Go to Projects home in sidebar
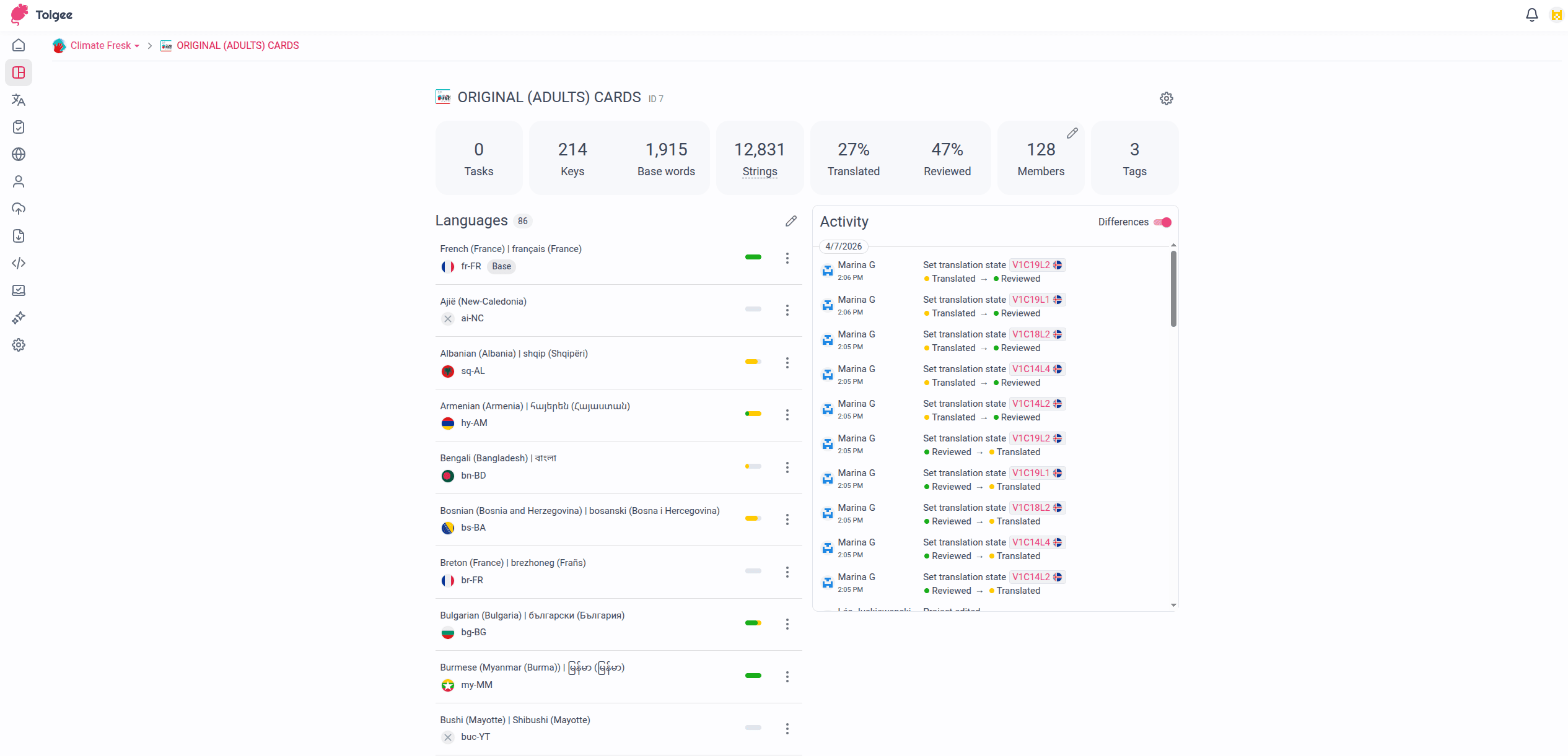The height and width of the screenshot is (756, 1568). [x=19, y=45]
